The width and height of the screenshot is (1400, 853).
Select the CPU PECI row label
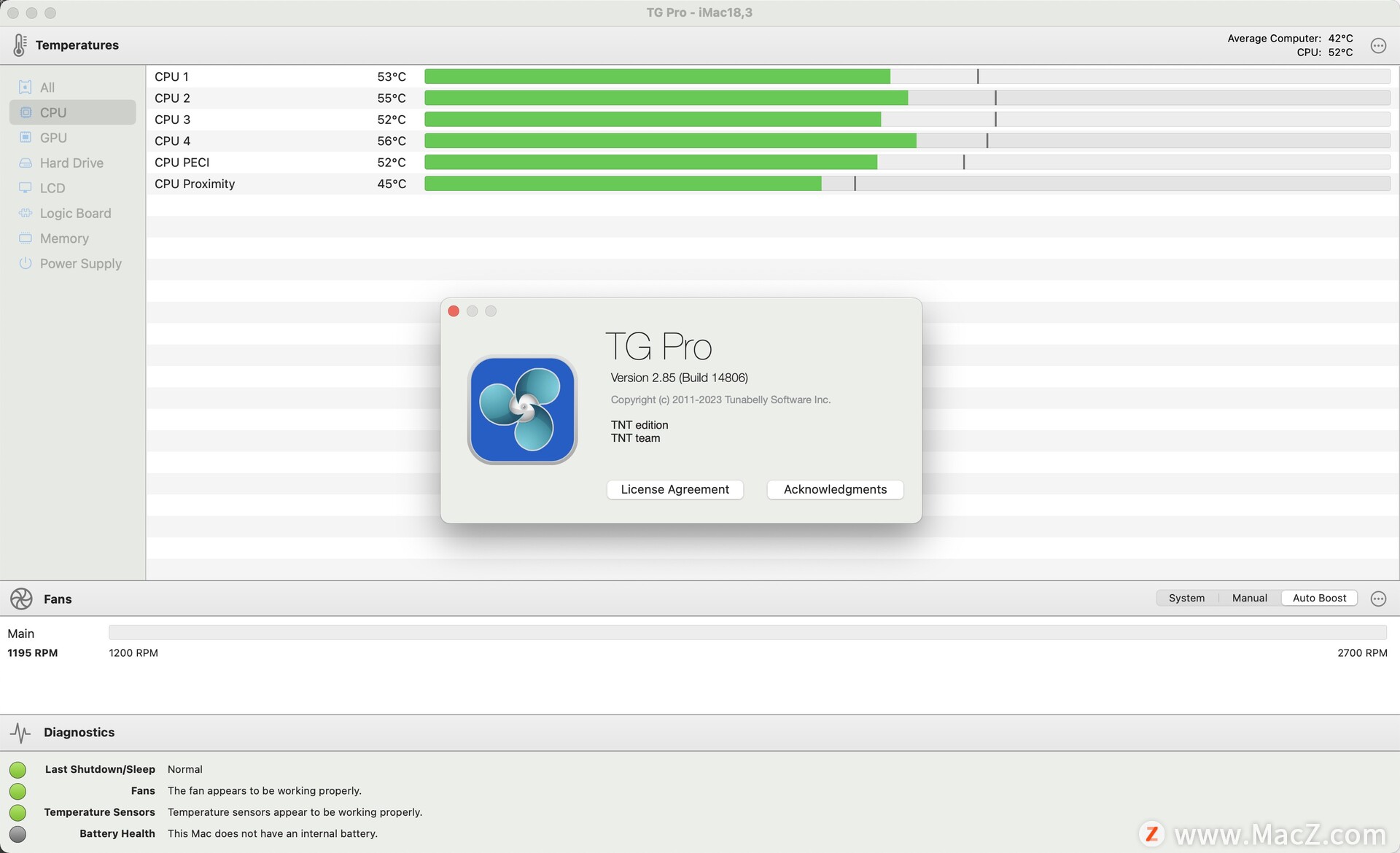click(182, 163)
